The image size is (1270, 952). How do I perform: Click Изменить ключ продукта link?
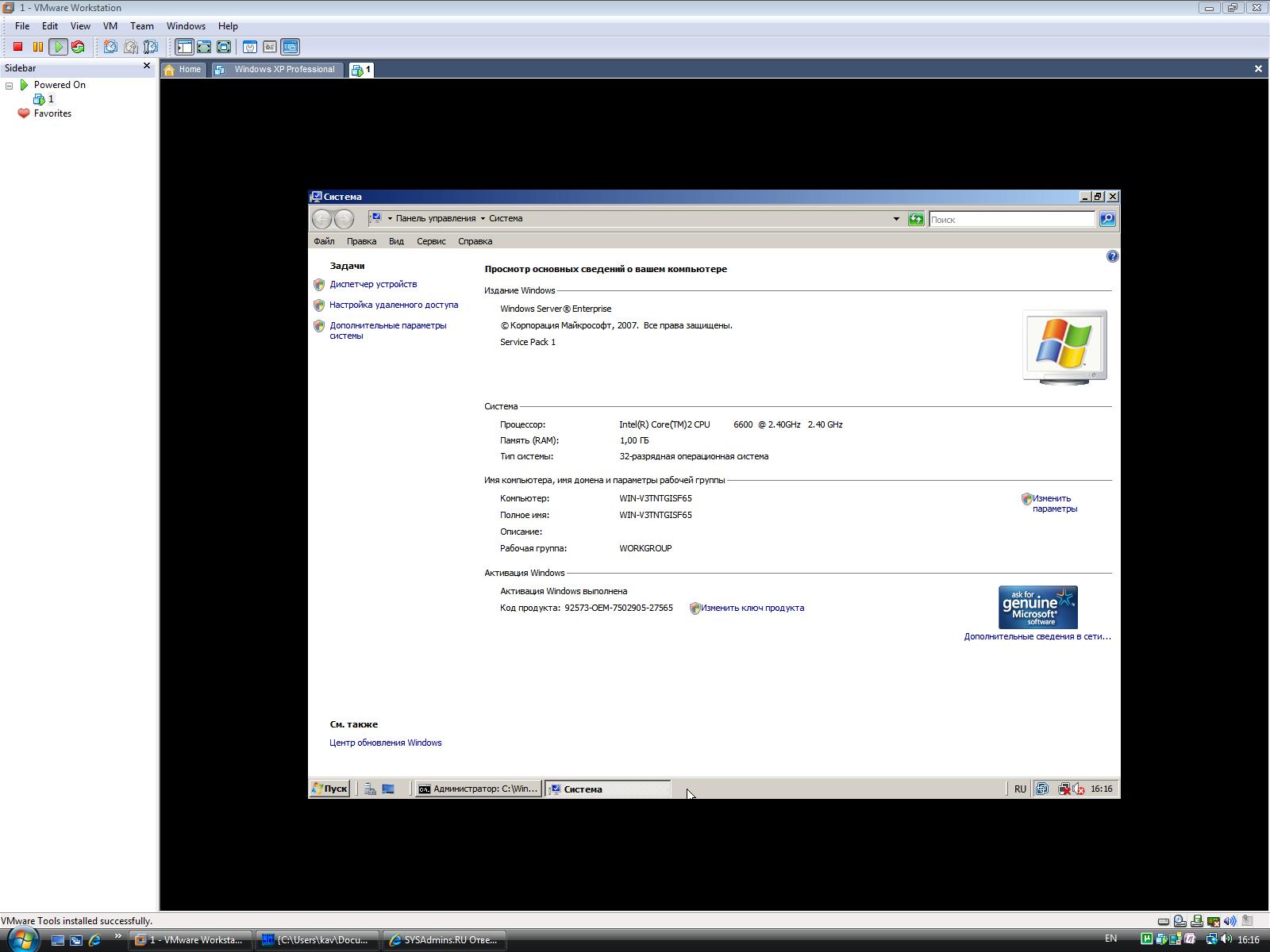[752, 608]
